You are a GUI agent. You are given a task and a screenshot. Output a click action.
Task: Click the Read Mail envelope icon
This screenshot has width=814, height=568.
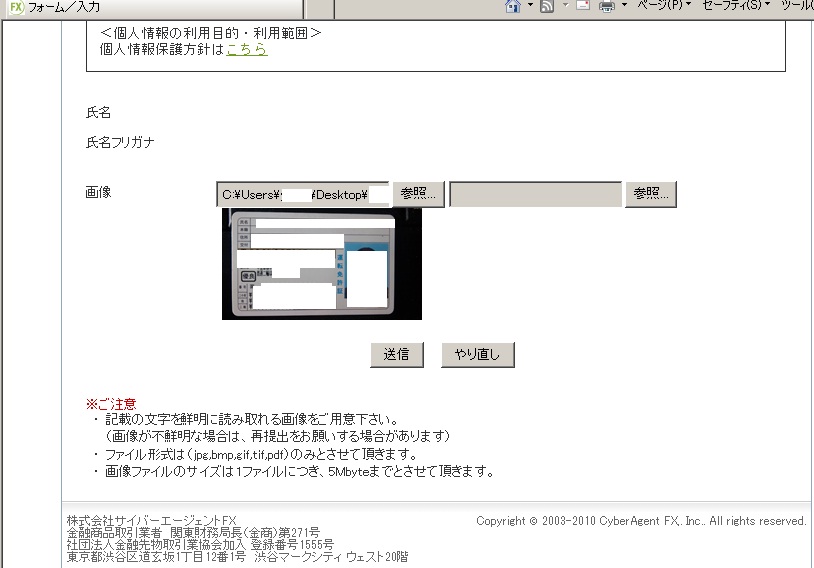click(582, 6)
